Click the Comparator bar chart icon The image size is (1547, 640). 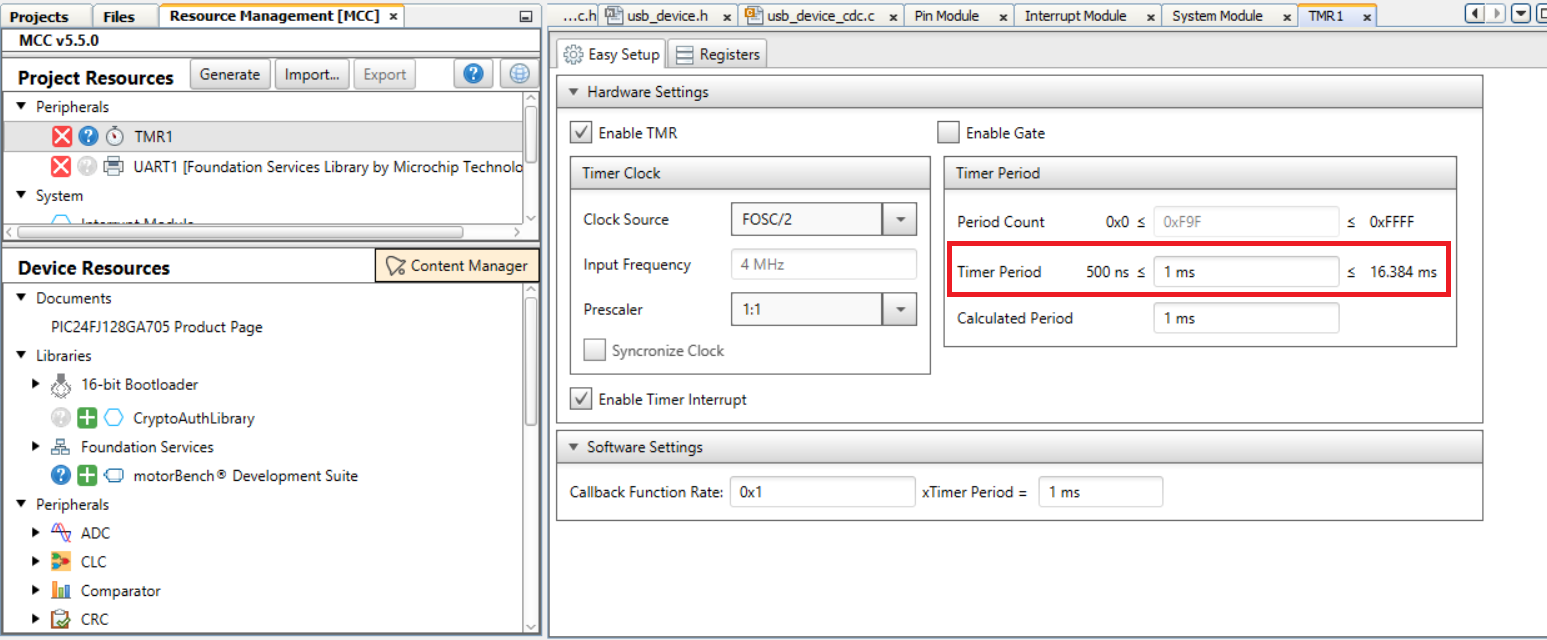coord(61,591)
